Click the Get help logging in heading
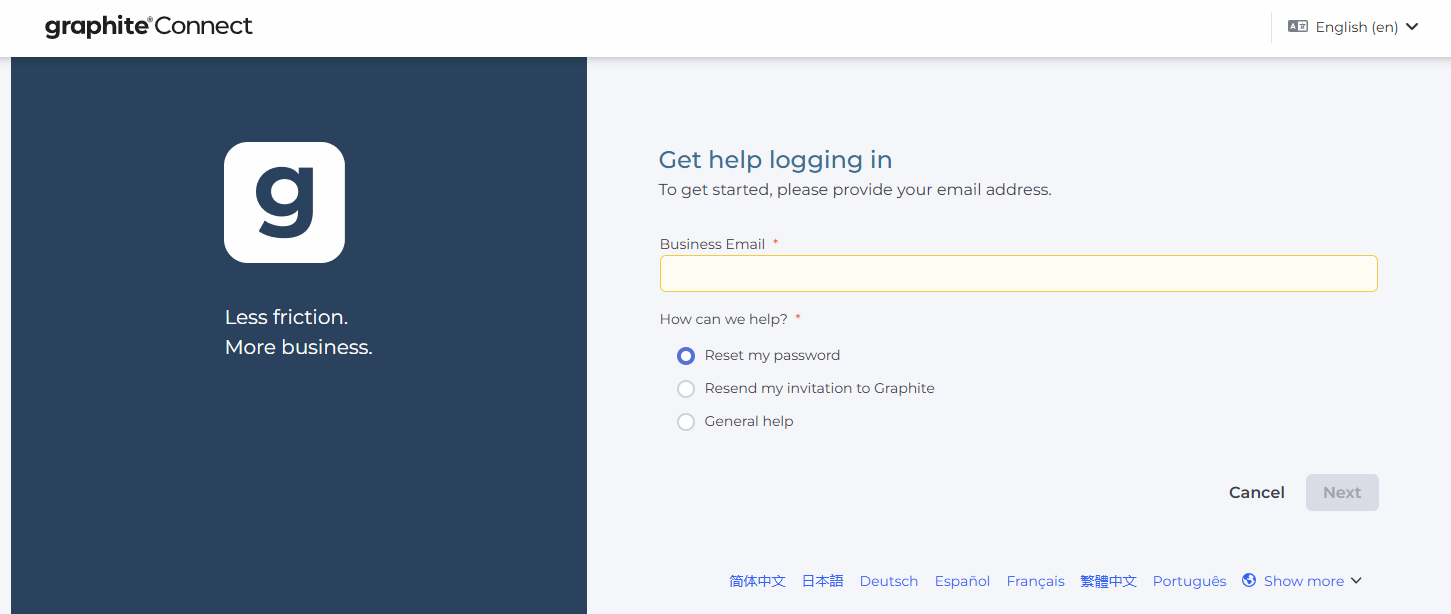The image size is (1451, 614). tap(775, 160)
